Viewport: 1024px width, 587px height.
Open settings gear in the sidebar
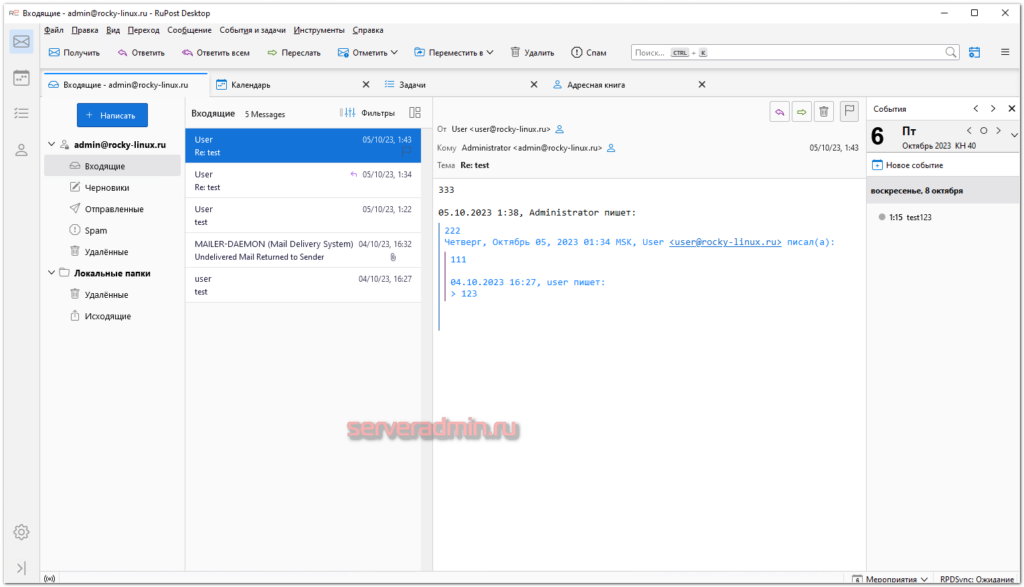pos(21,532)
